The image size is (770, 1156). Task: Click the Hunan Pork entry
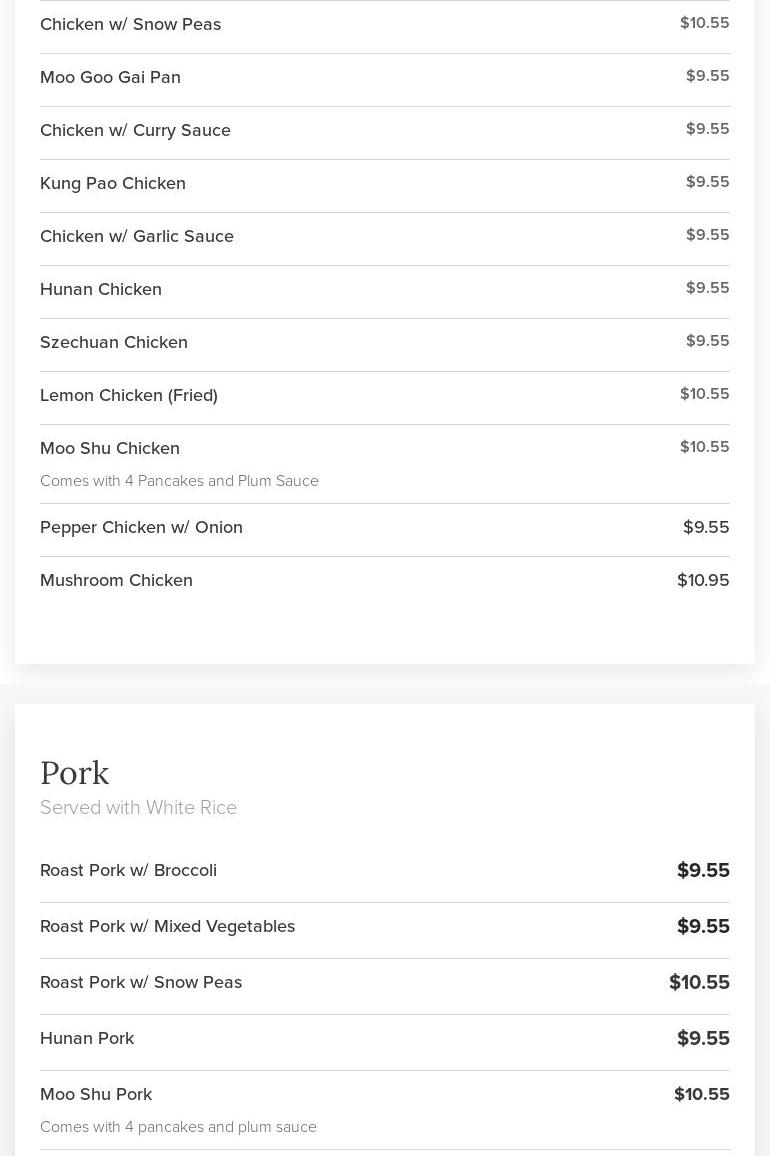pos(87,1038)
